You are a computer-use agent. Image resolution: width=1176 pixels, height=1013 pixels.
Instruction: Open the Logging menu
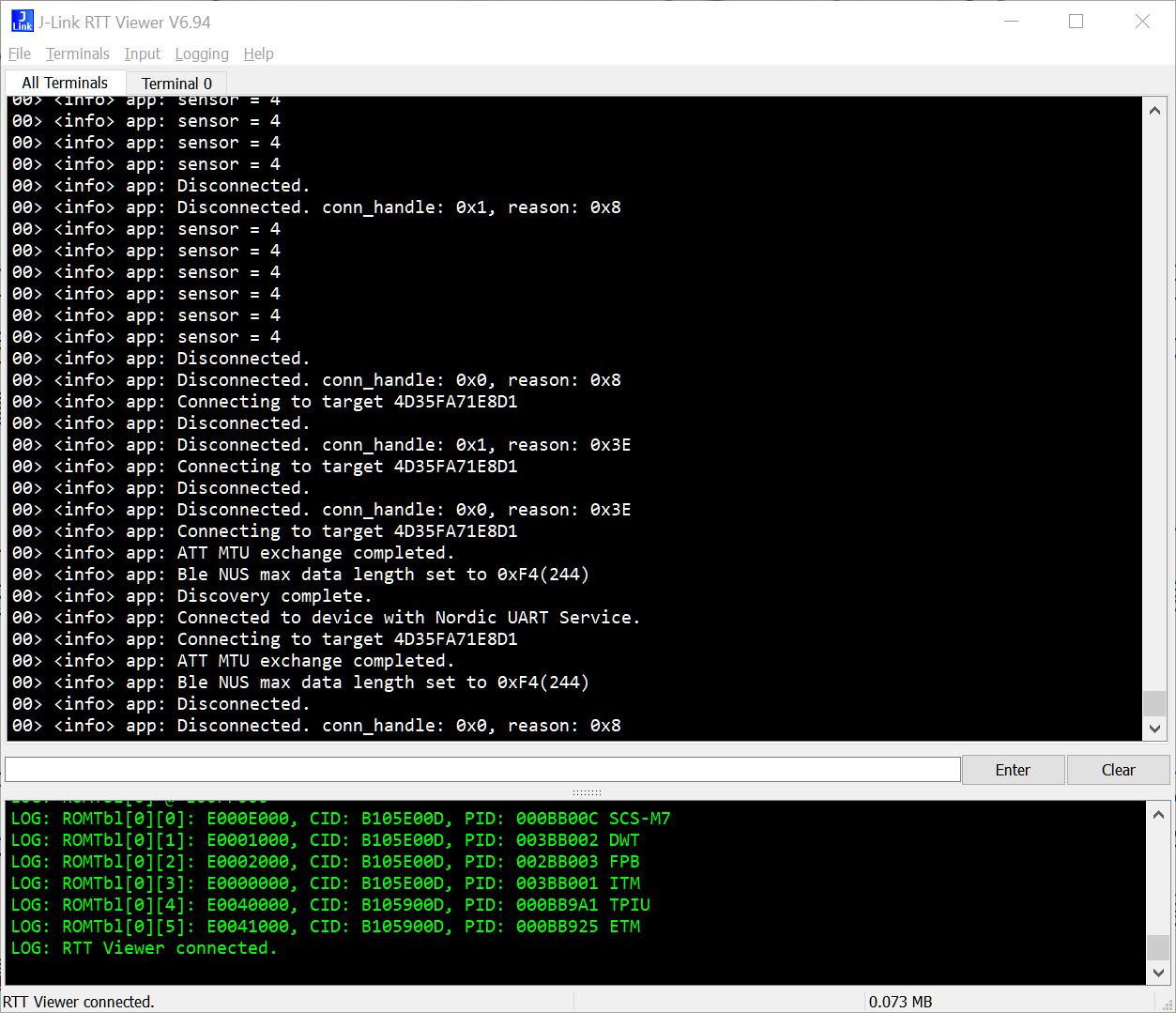click(202, 54)
